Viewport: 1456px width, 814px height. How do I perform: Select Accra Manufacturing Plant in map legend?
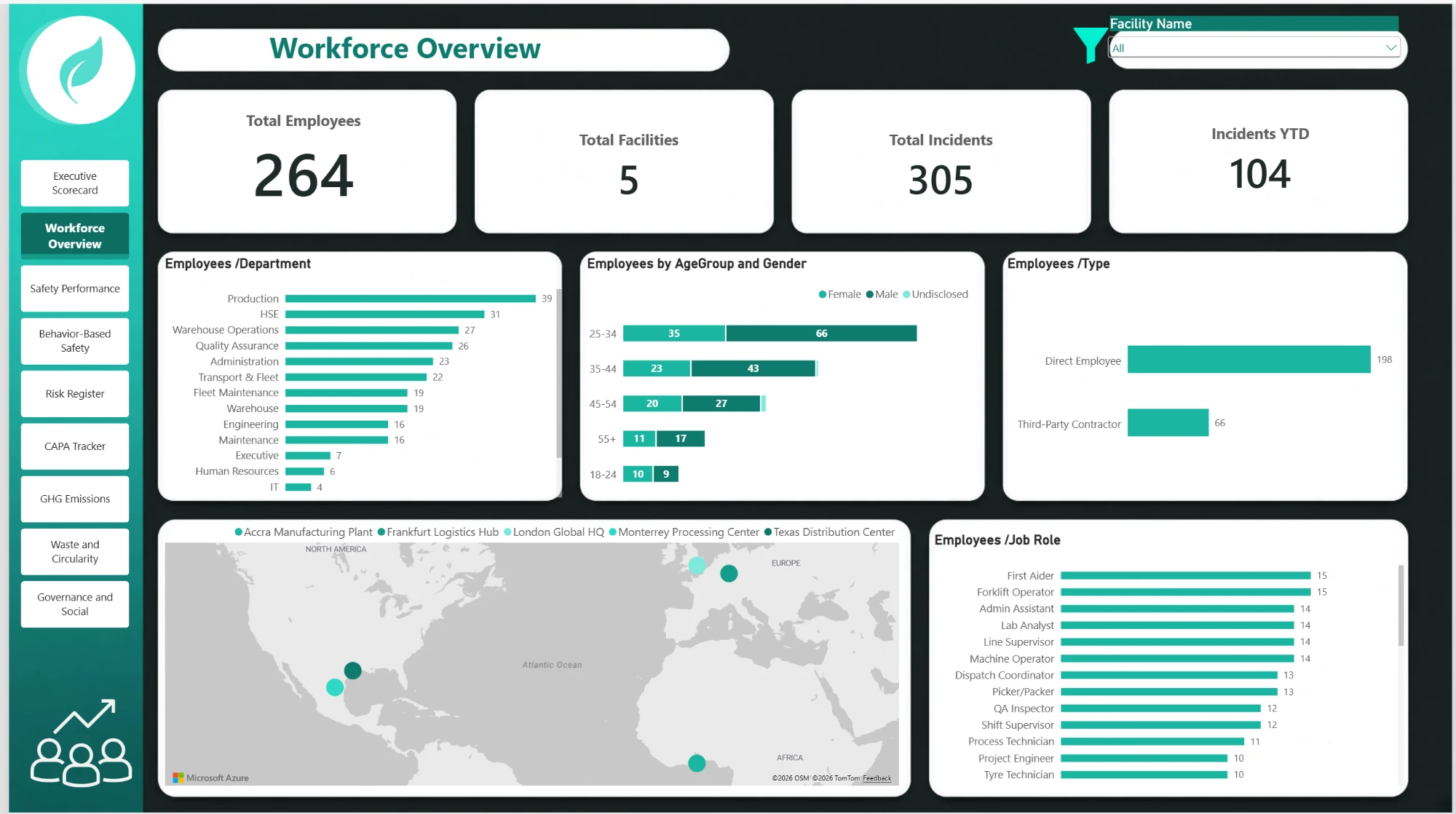pos(303,532)
